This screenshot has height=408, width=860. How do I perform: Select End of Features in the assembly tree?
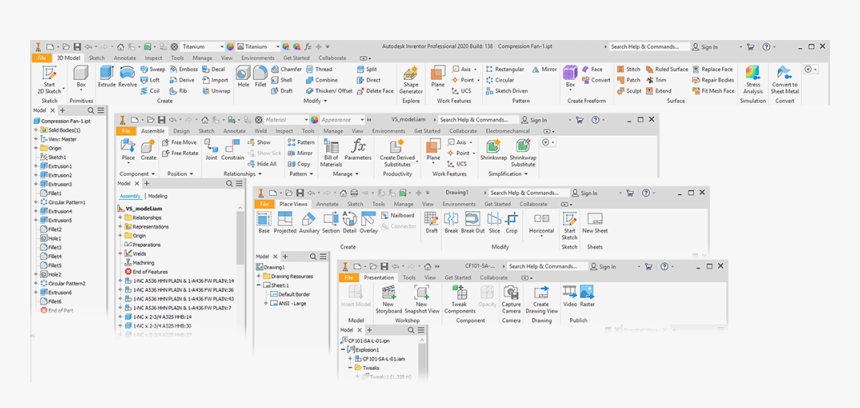click(x=146, y=272)
